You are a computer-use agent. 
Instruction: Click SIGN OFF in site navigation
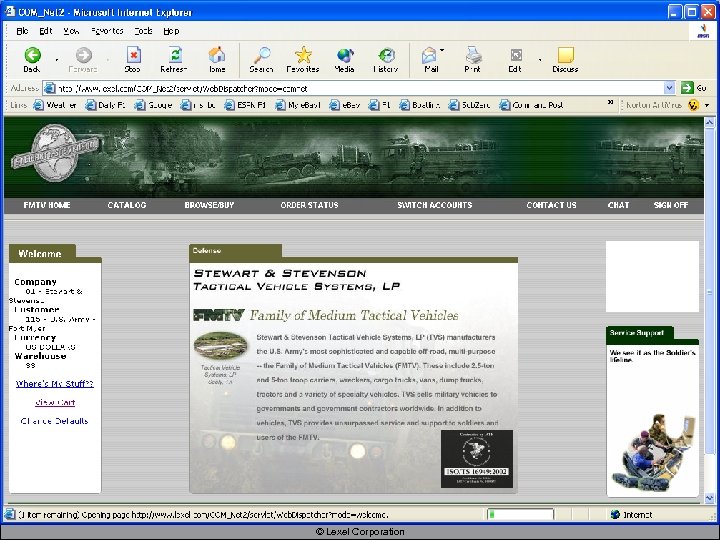[x=671, y=205]
